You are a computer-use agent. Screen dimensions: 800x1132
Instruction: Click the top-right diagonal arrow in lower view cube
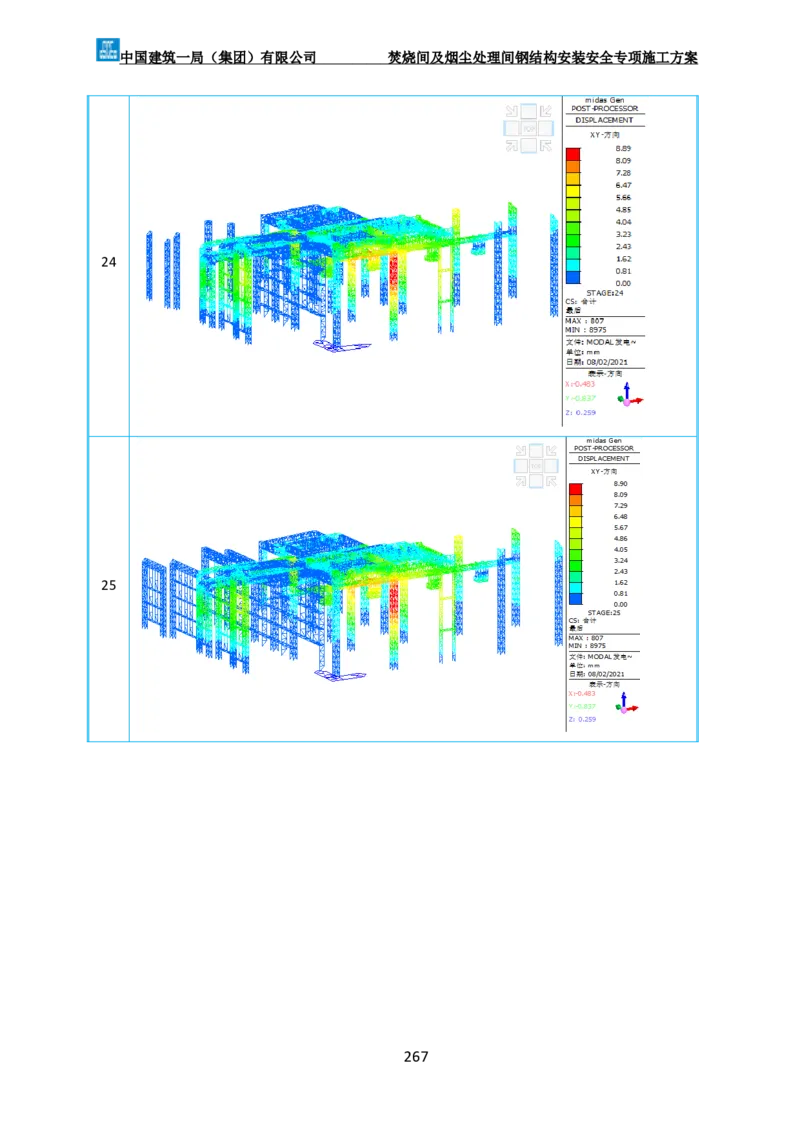point(552,450)
